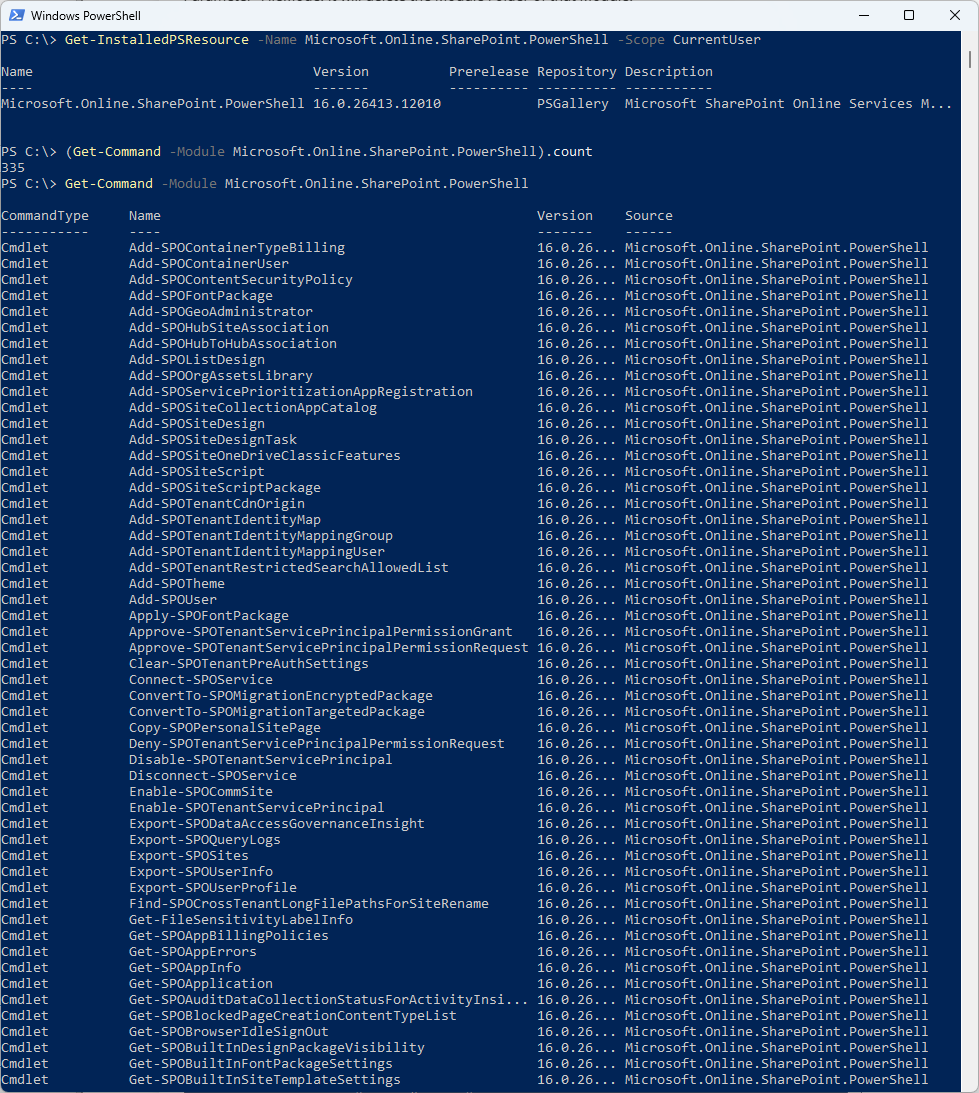This screenshot has width=979, height=1093.
Task: Select Add-SPOContainerUser cmdlet name
Action: tap(208, 264)
